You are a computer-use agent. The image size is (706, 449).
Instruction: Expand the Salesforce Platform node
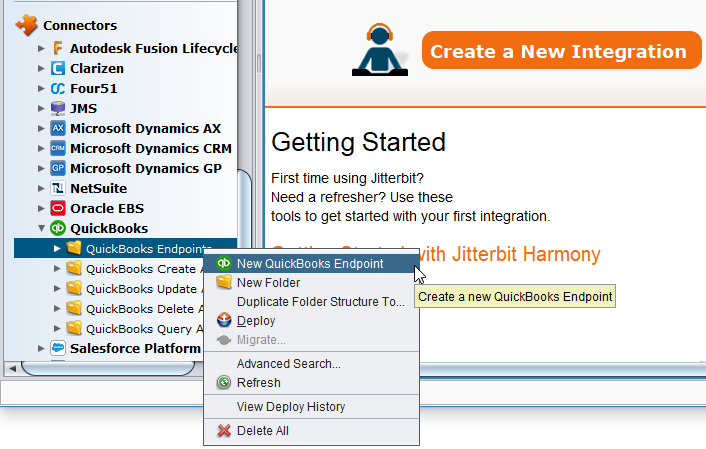pos(41,348)
